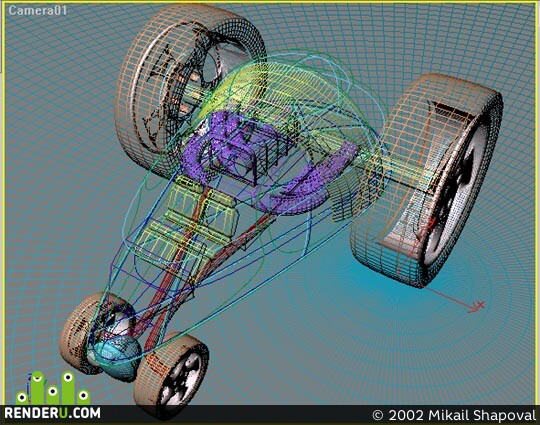Viewport: 540px width, 425px height.
Task: Select the cyan nose sphere at front
Action: pos(115,358)
